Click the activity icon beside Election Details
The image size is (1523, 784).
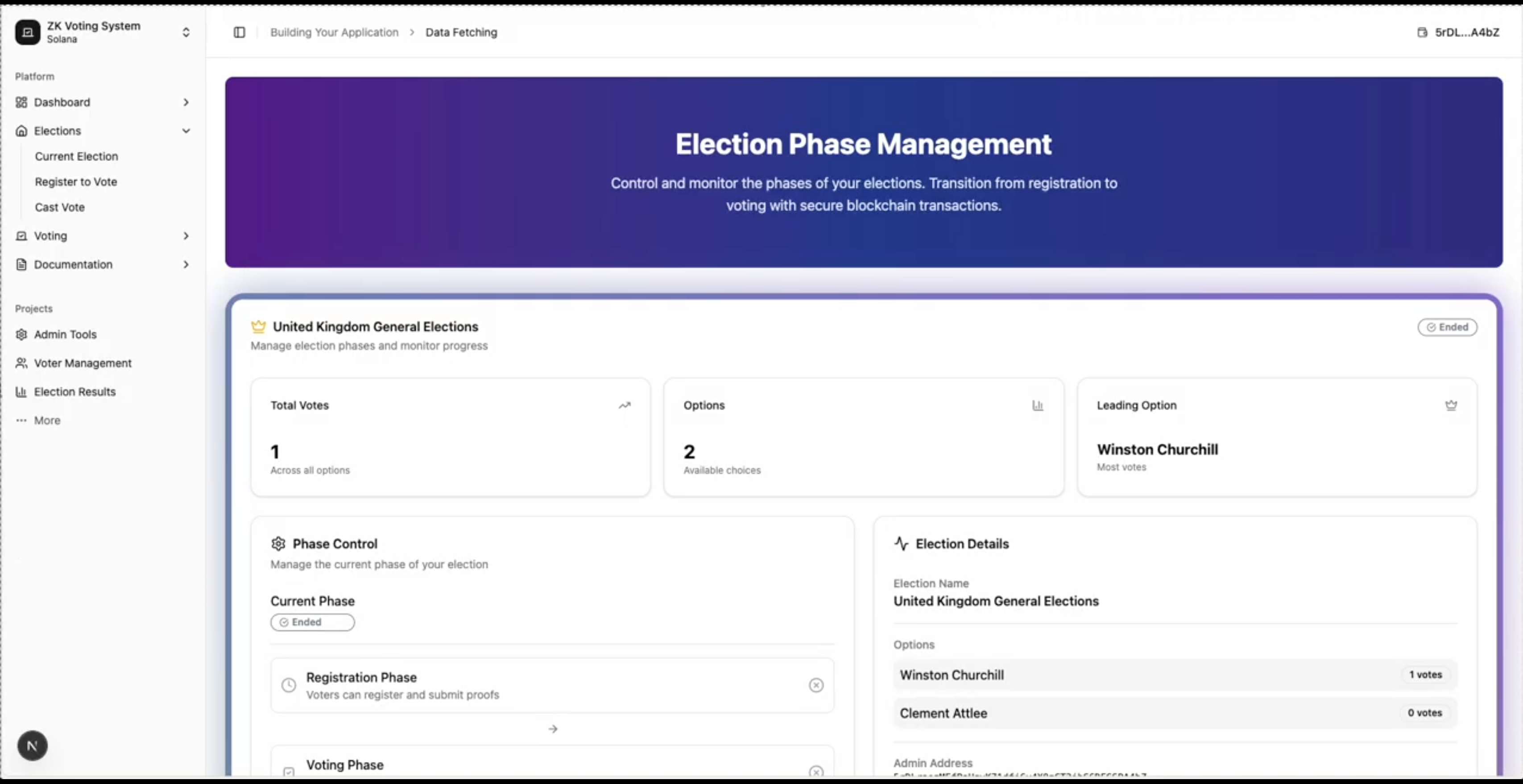pyautogui.click(x=901, y=543)
